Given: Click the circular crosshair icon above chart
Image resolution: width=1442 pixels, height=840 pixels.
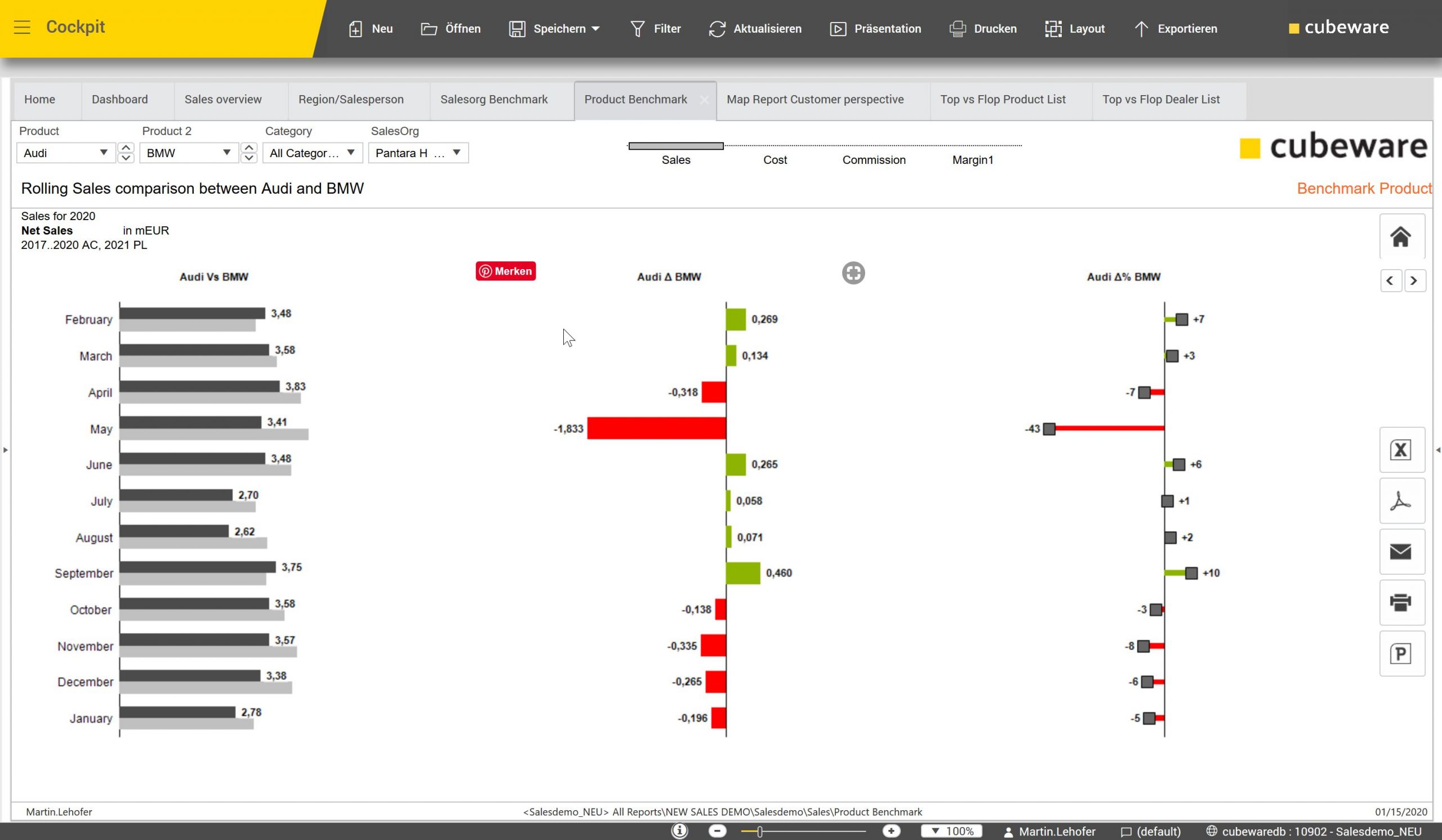Looking at the screenshot, I should pyautogui.click(x=853, y=272).
